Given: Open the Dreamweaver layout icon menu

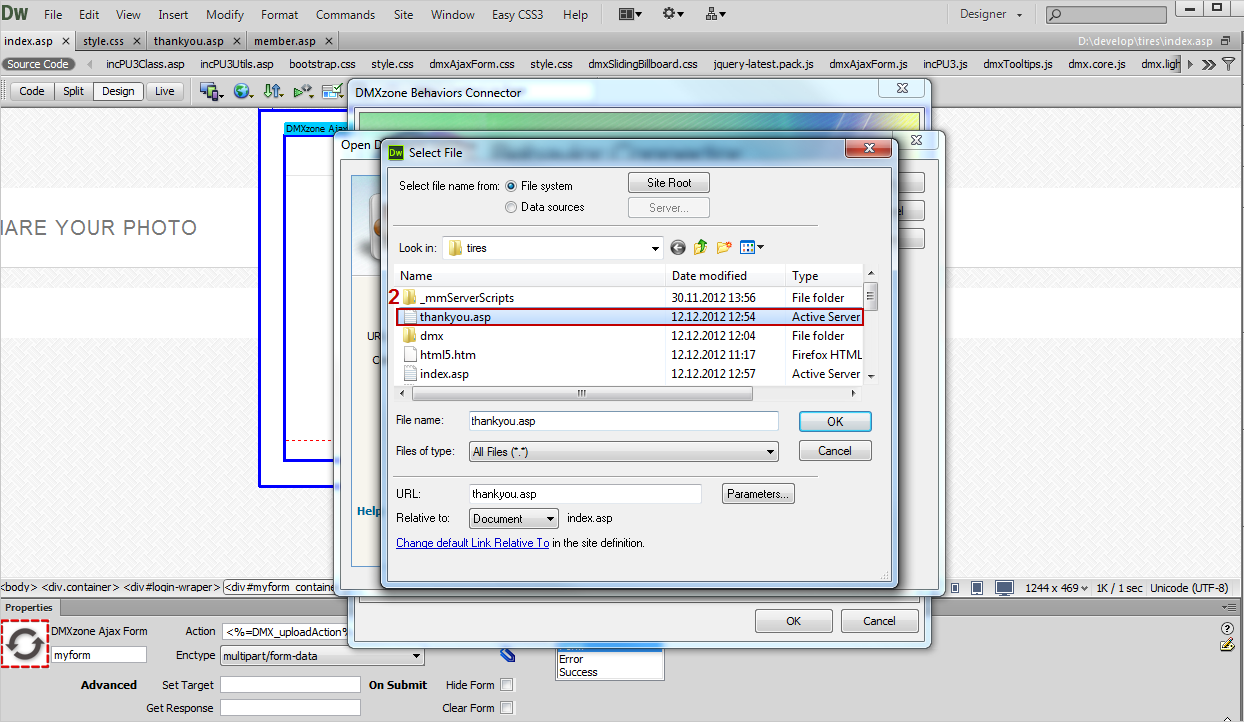Looking at the screenshot, I should (x=629, y=14).
